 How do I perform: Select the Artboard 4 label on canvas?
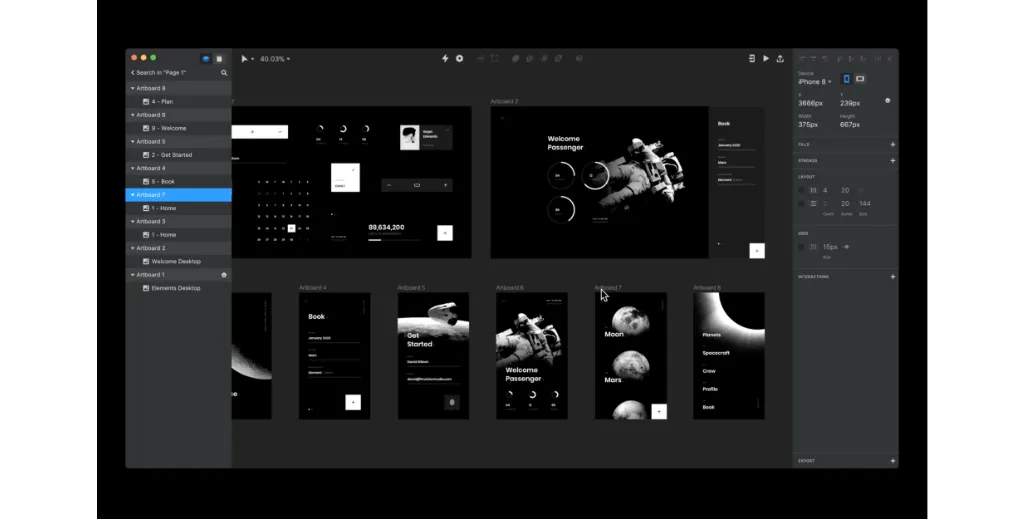click(x=313, y=288)
